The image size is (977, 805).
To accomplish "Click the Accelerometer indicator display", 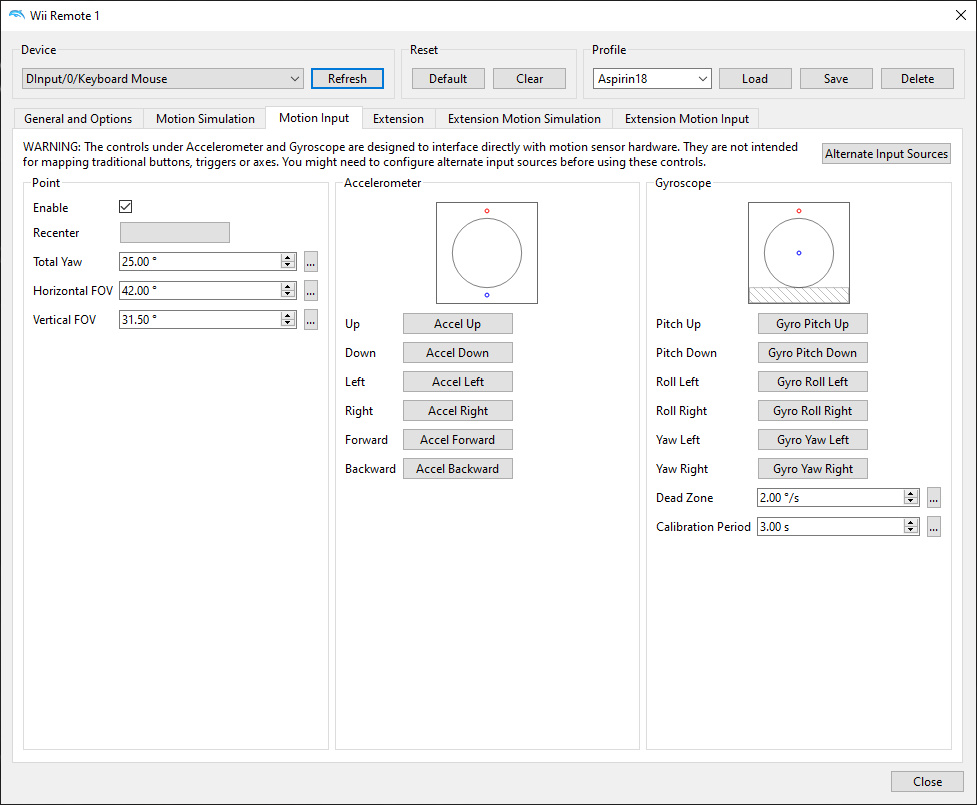I will coord(487,253).
